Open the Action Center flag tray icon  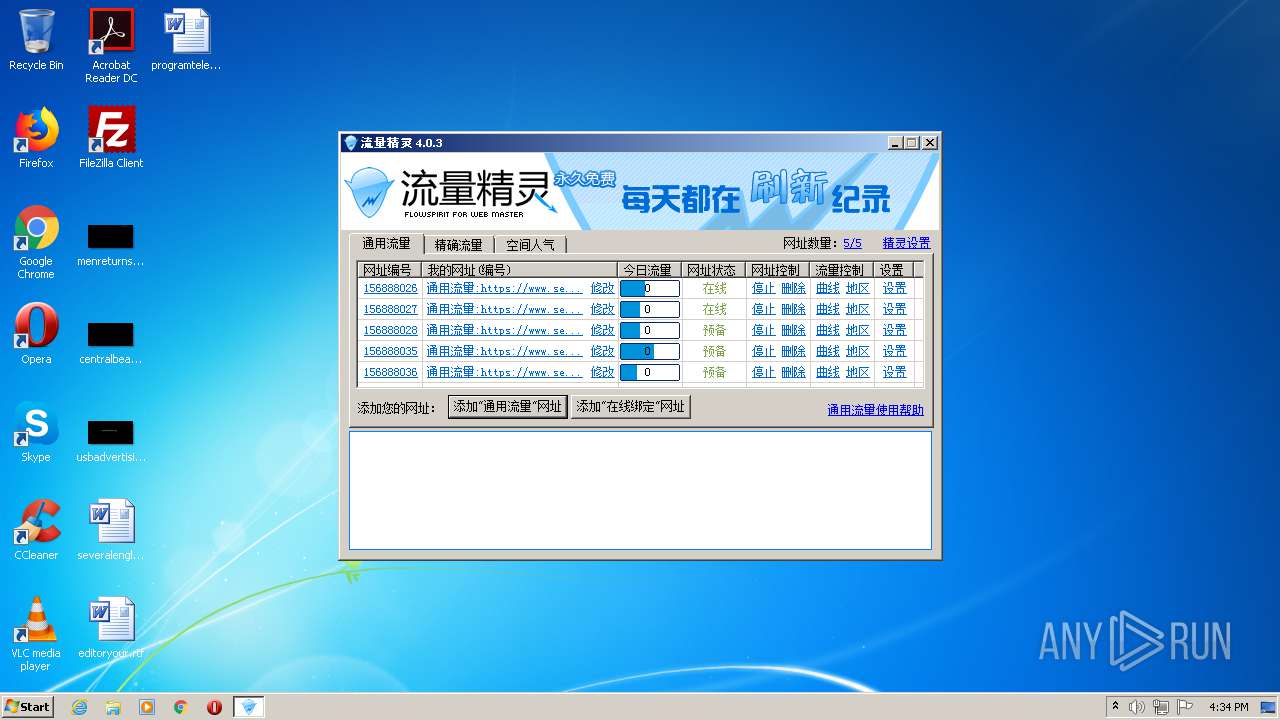point(1185,707)
